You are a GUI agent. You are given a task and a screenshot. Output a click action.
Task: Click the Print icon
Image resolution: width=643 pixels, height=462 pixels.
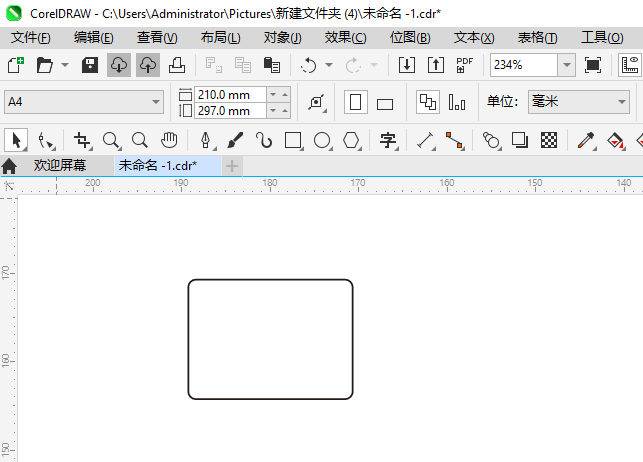pyautogui.click(x=177, y=65)
